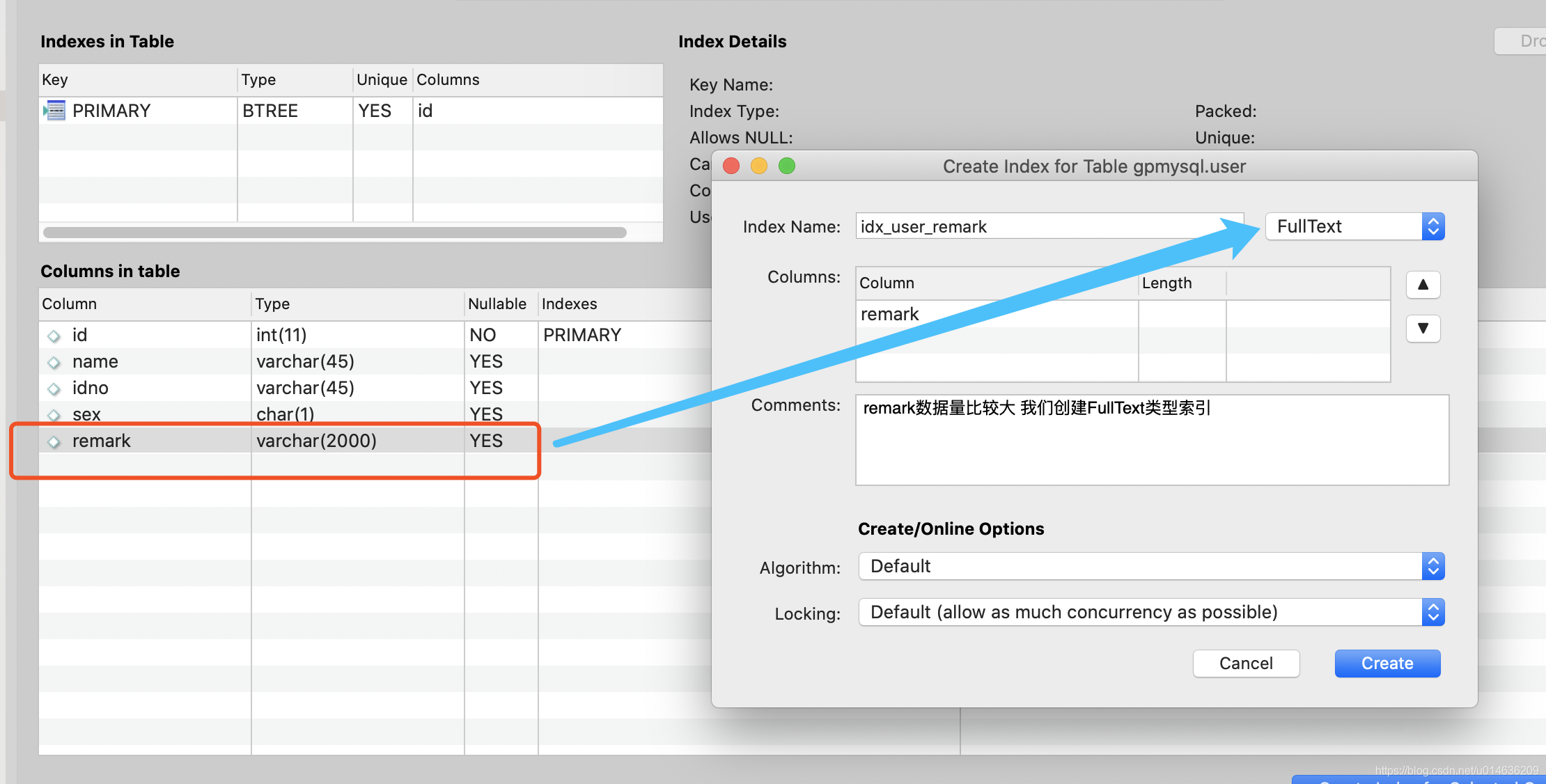This screenshot has height=784, width=1546.
Task: Open the FullText index type dropdown
Action: pyautogui.click(x=1354, y=226)
